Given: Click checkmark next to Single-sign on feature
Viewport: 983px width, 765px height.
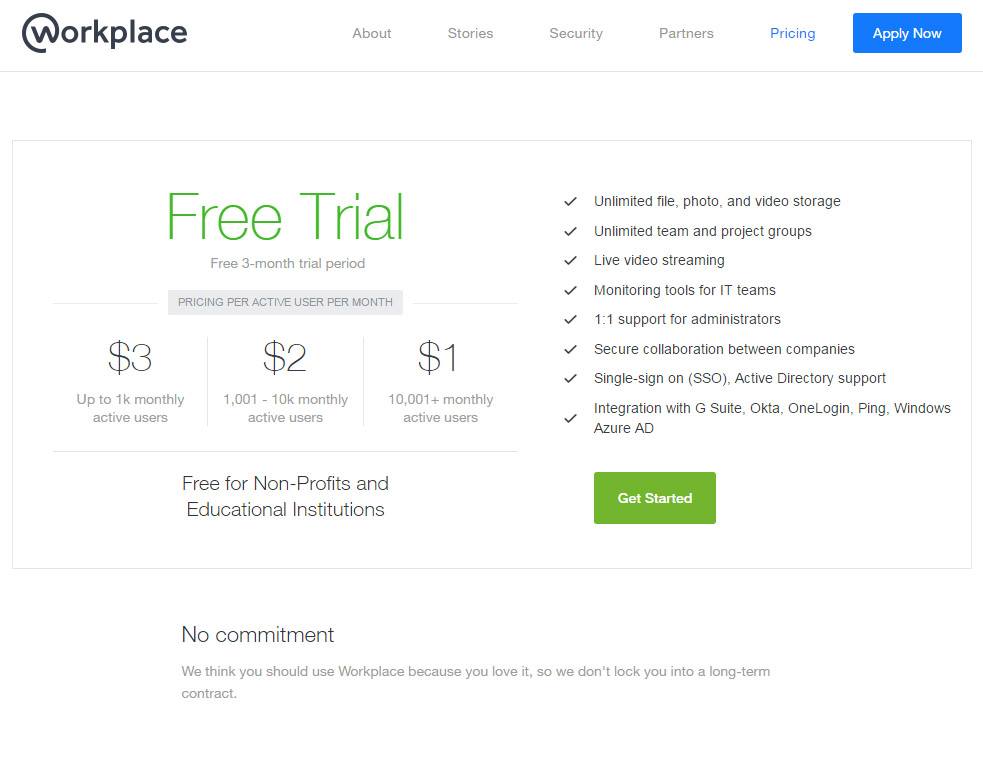Looking at the screenshot, I should point(570,379).
